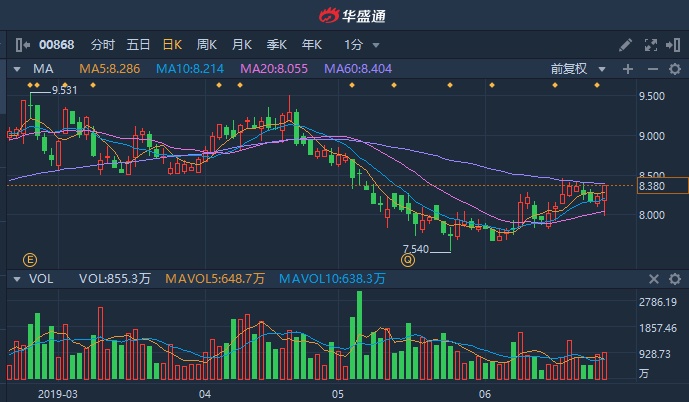Zoom in chart with plus icon

click(627, 69)
